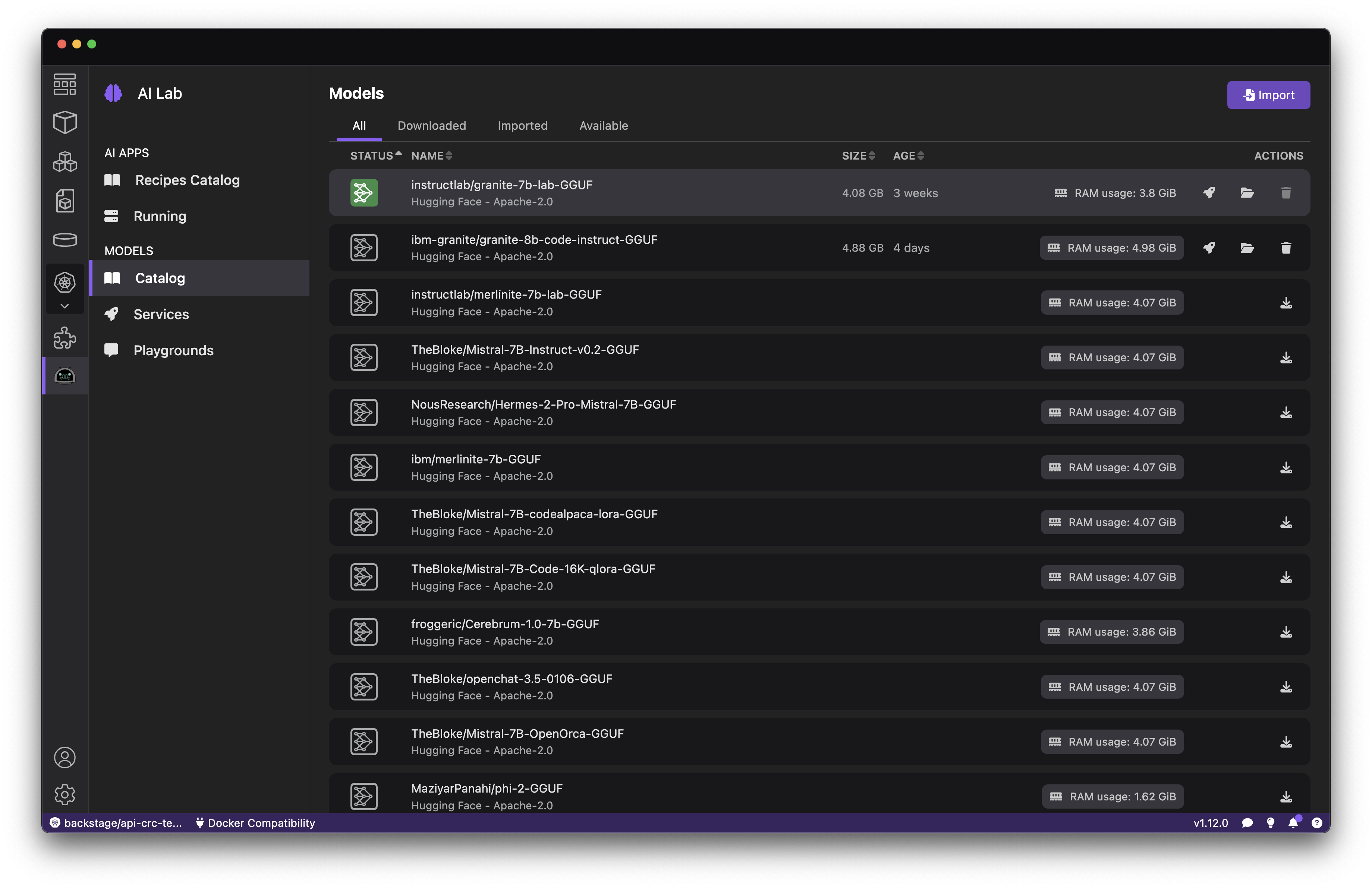1372x888 pixels.
Task: Open ibm-granite/granite-8b-code-instruct-GGUF model name
Action: pyautogui.click(x=534, y=240)
